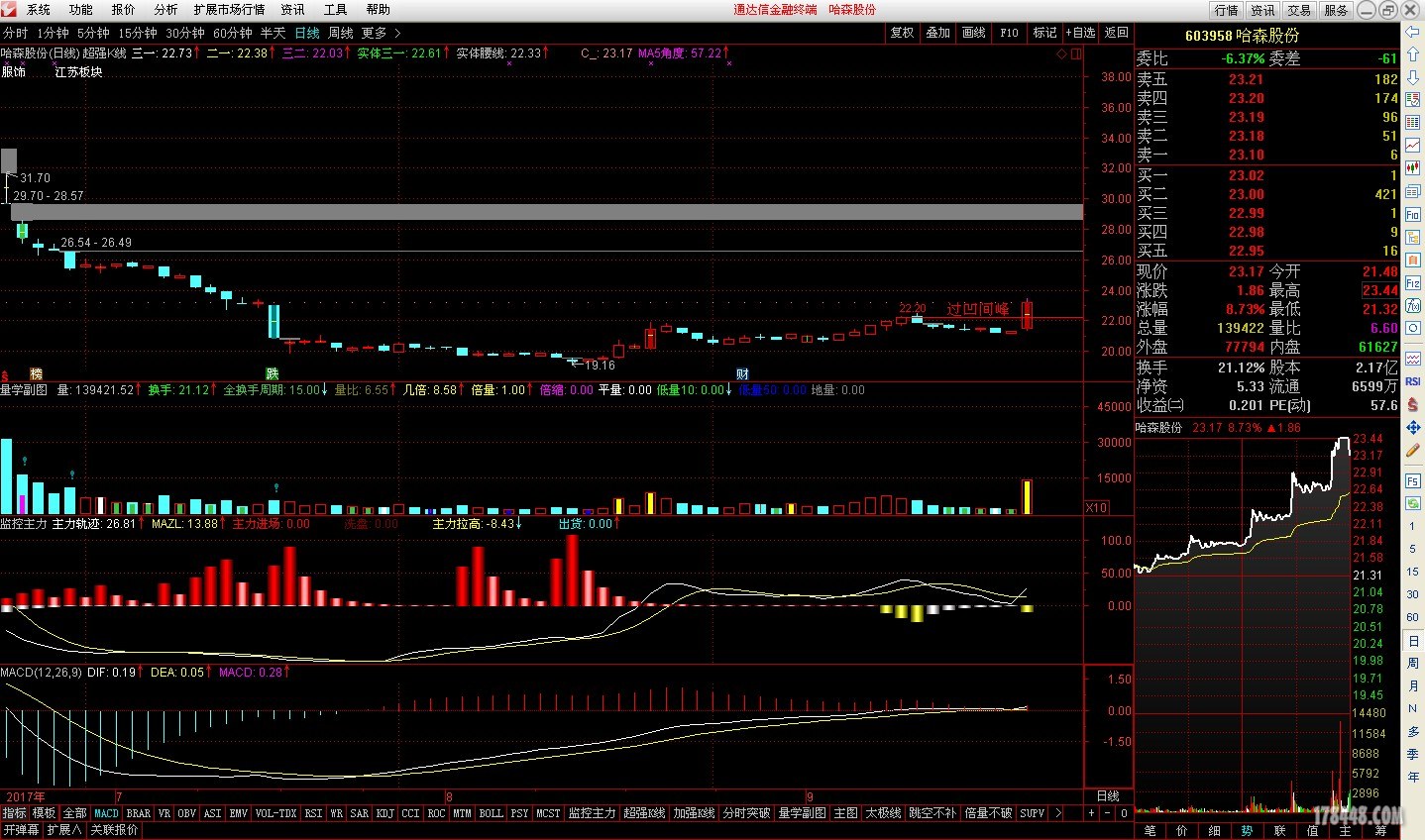The image size is (1425, 840).
Task: Select the 势 tab under mini chart
Action: tap(1247, 831)
